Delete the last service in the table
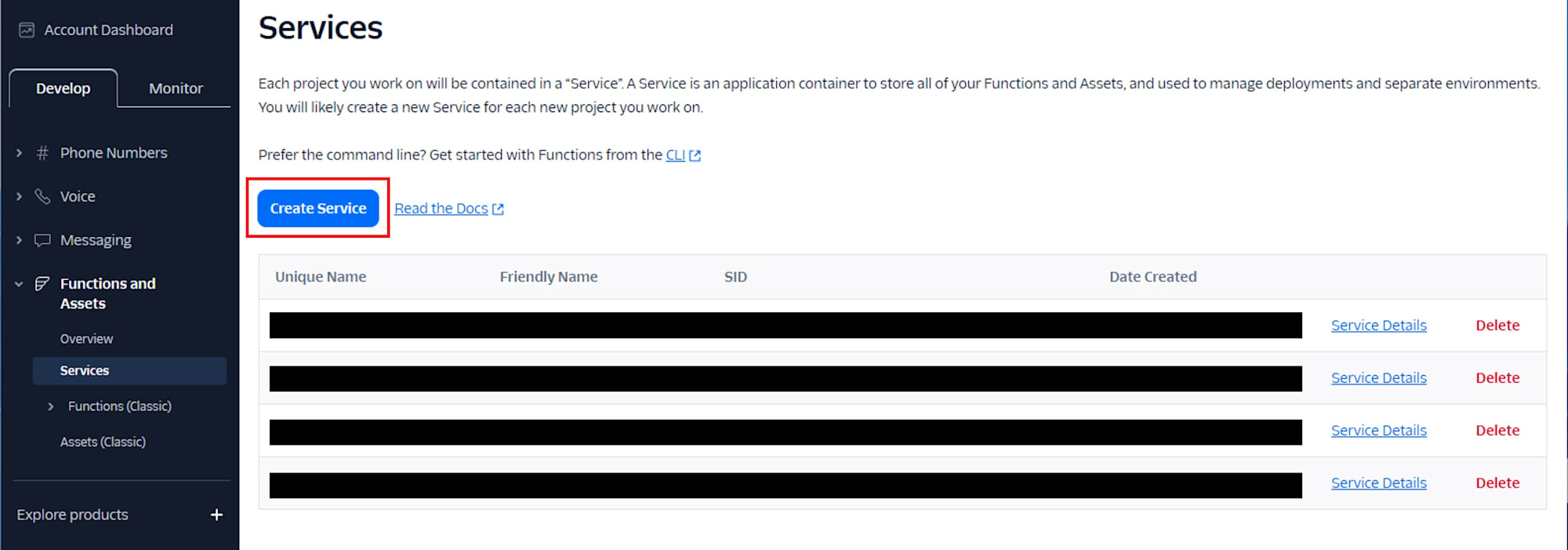The height and width of the screenshot is (550, 1568). pos(1497,483)
